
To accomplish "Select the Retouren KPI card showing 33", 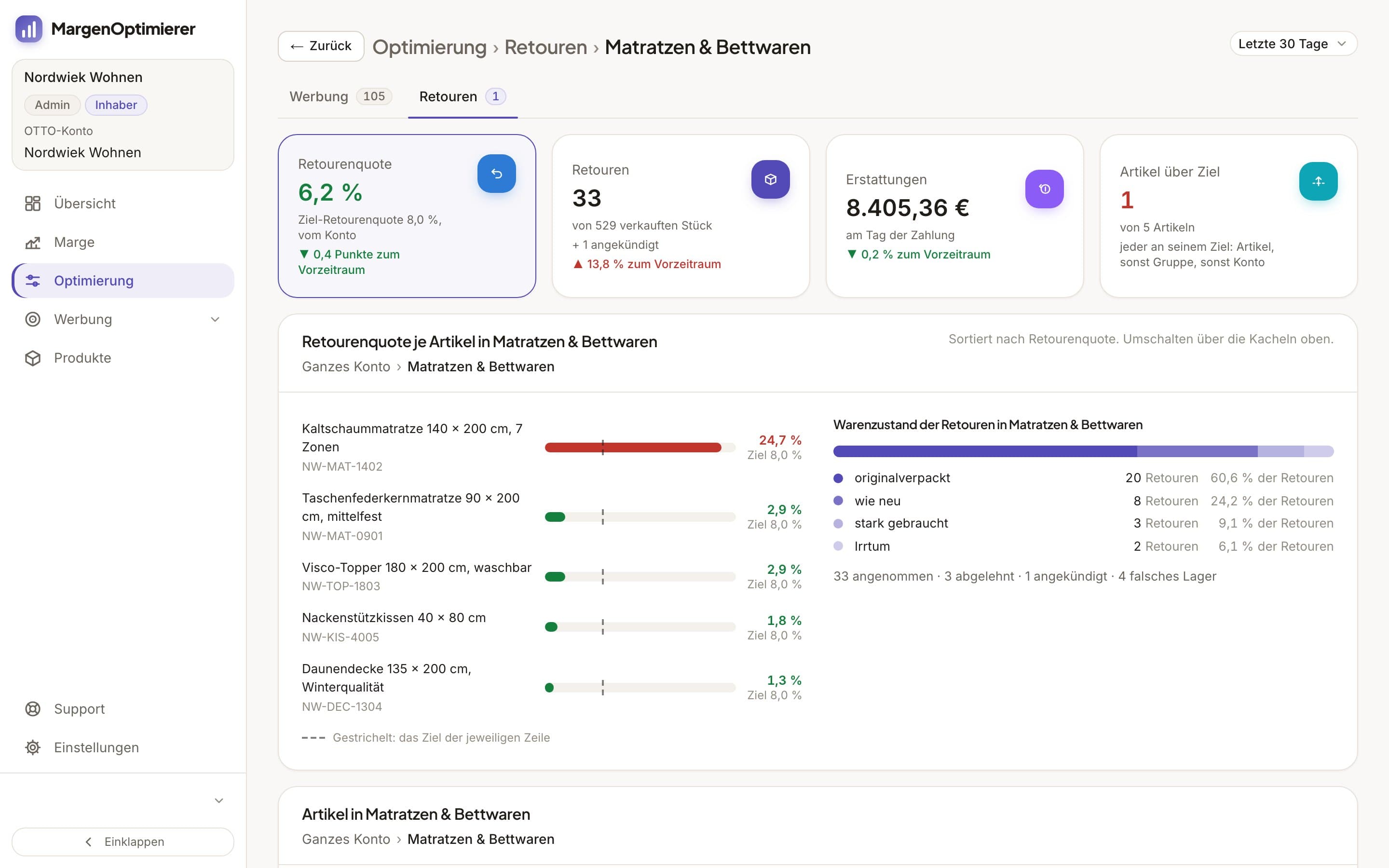I will [x=681, y=216].
